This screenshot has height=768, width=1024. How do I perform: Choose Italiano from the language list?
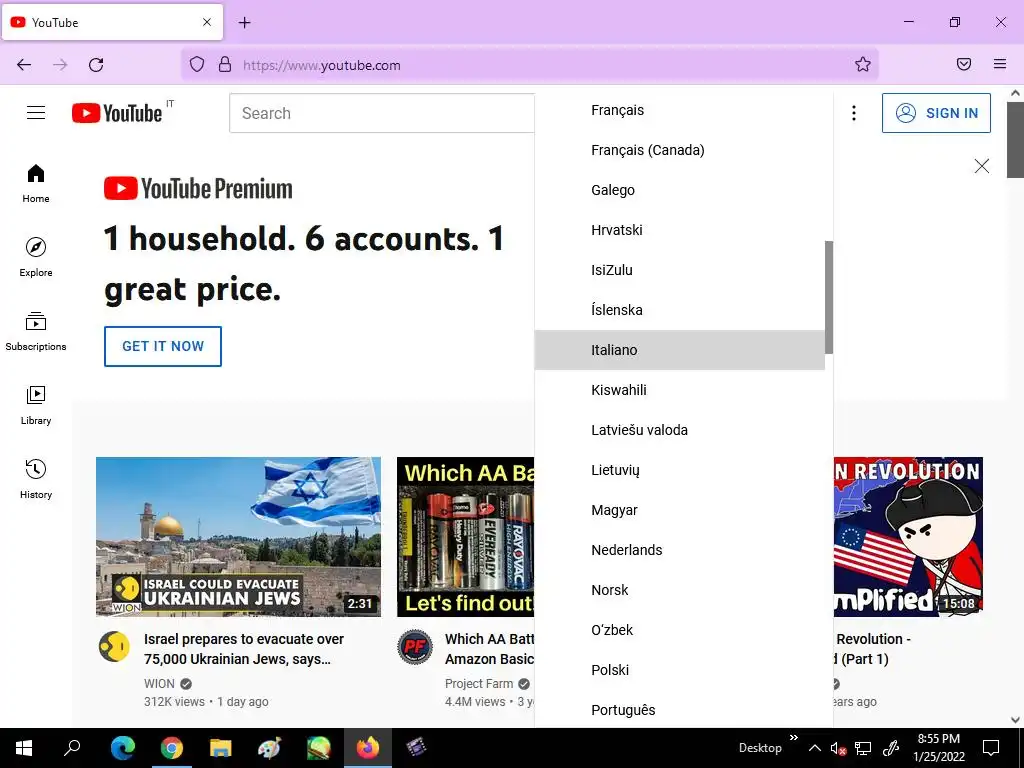(x=679, y=350)
